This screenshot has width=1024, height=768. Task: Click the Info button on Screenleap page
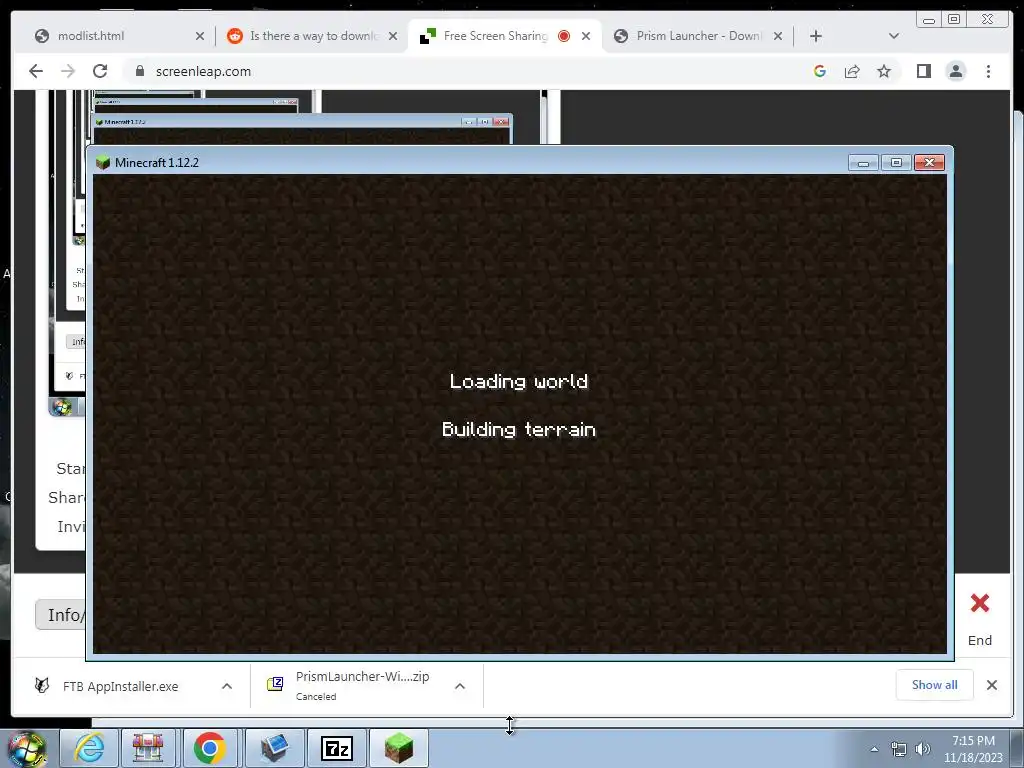tap(60, 615)
